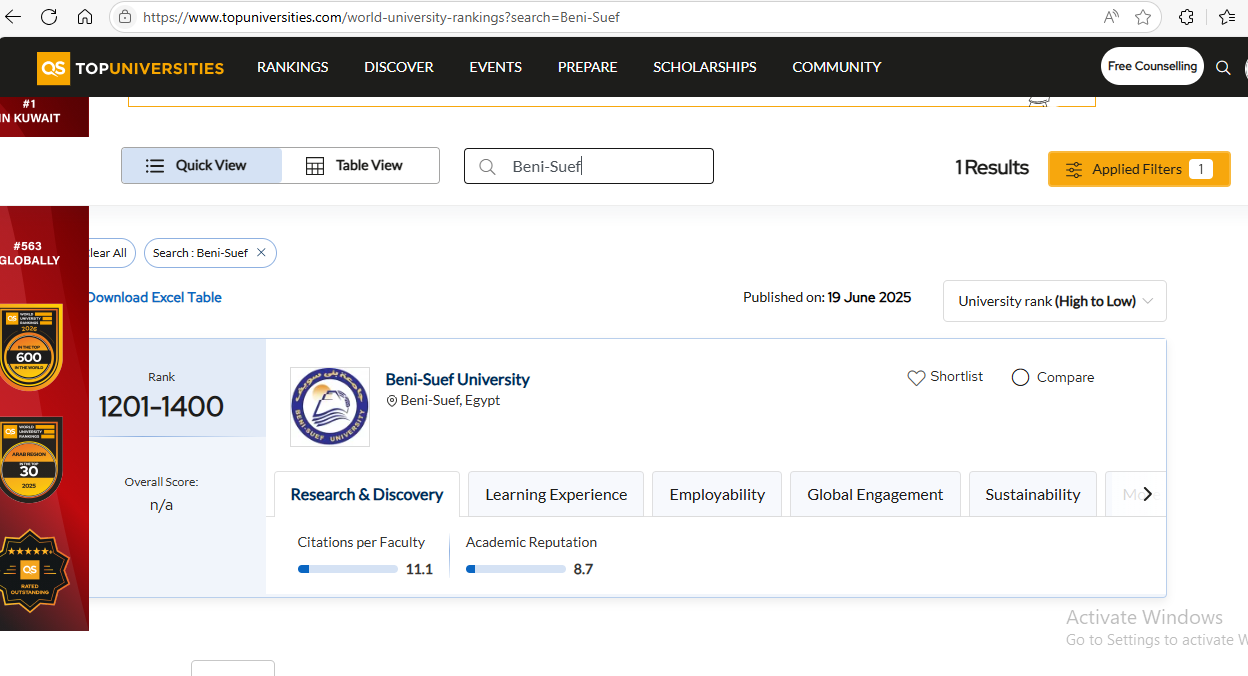Select the Employability tab
This screenshot has height=676, width=1248.
click(717, 494)
